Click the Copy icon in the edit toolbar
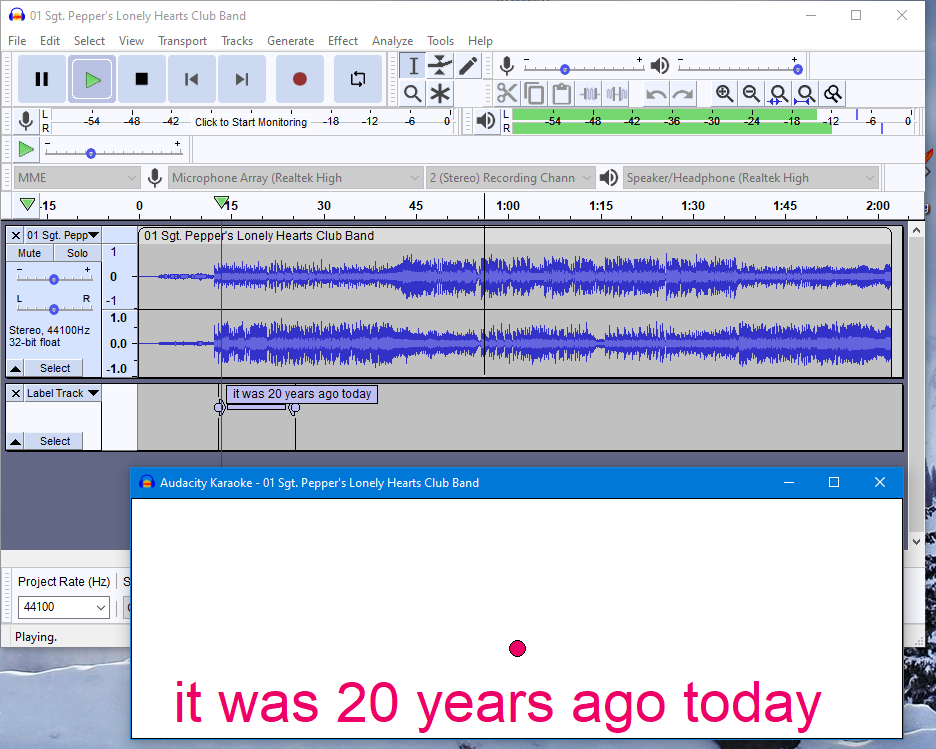The height and width of the screenshot is (749, 936). 534,93
